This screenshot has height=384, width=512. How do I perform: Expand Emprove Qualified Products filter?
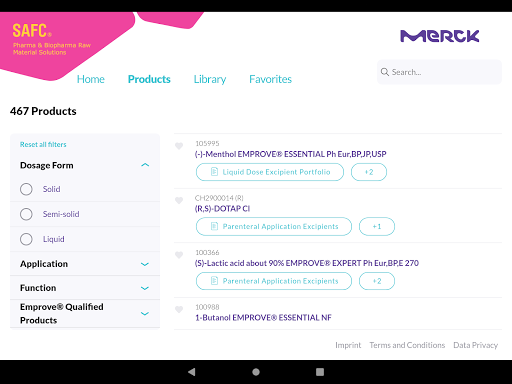(x=145, y=314)
